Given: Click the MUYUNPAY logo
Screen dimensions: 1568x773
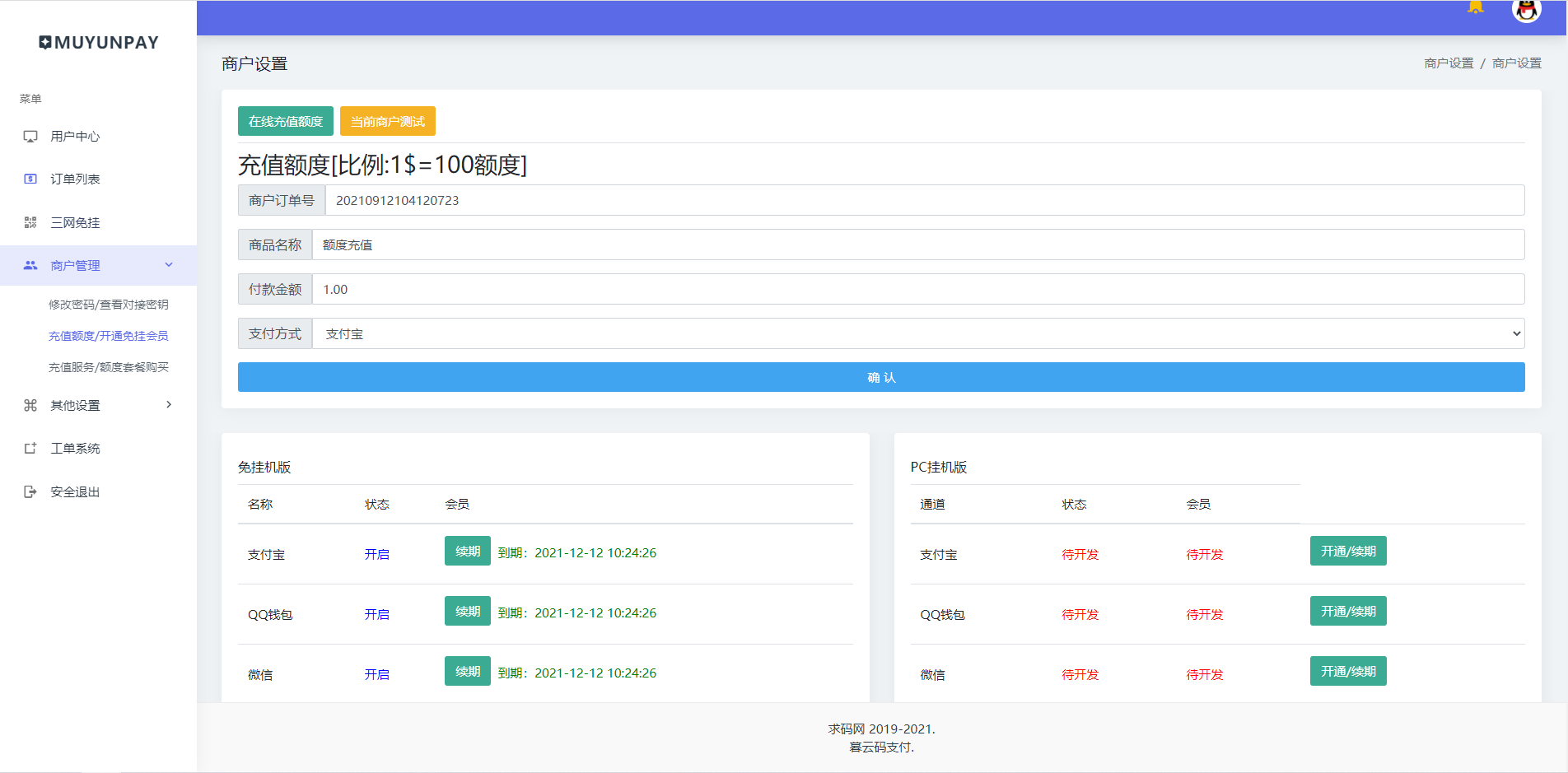Looking at the screenshot, I should [99, 43].
